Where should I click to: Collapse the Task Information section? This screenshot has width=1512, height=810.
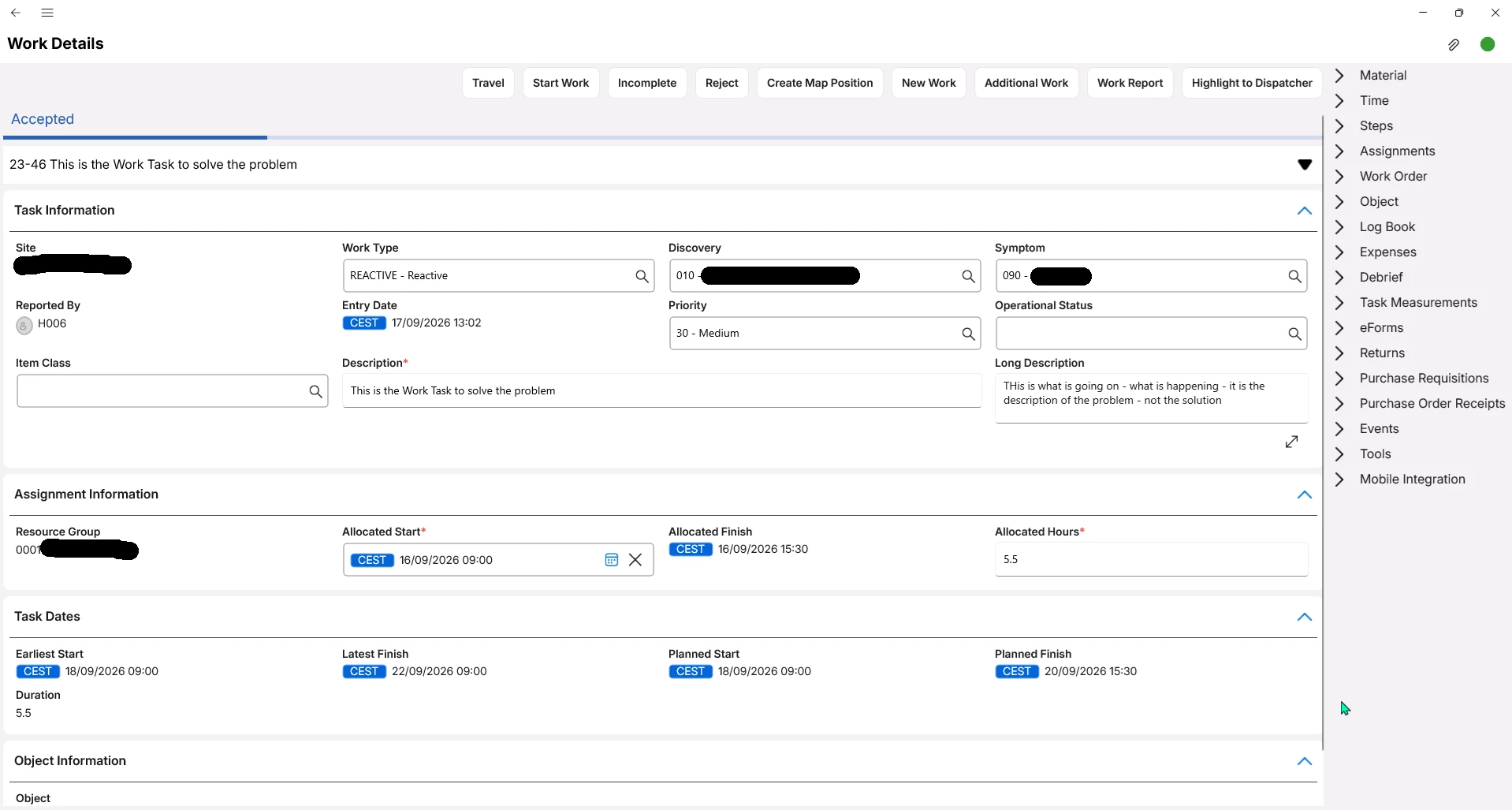1305,211
